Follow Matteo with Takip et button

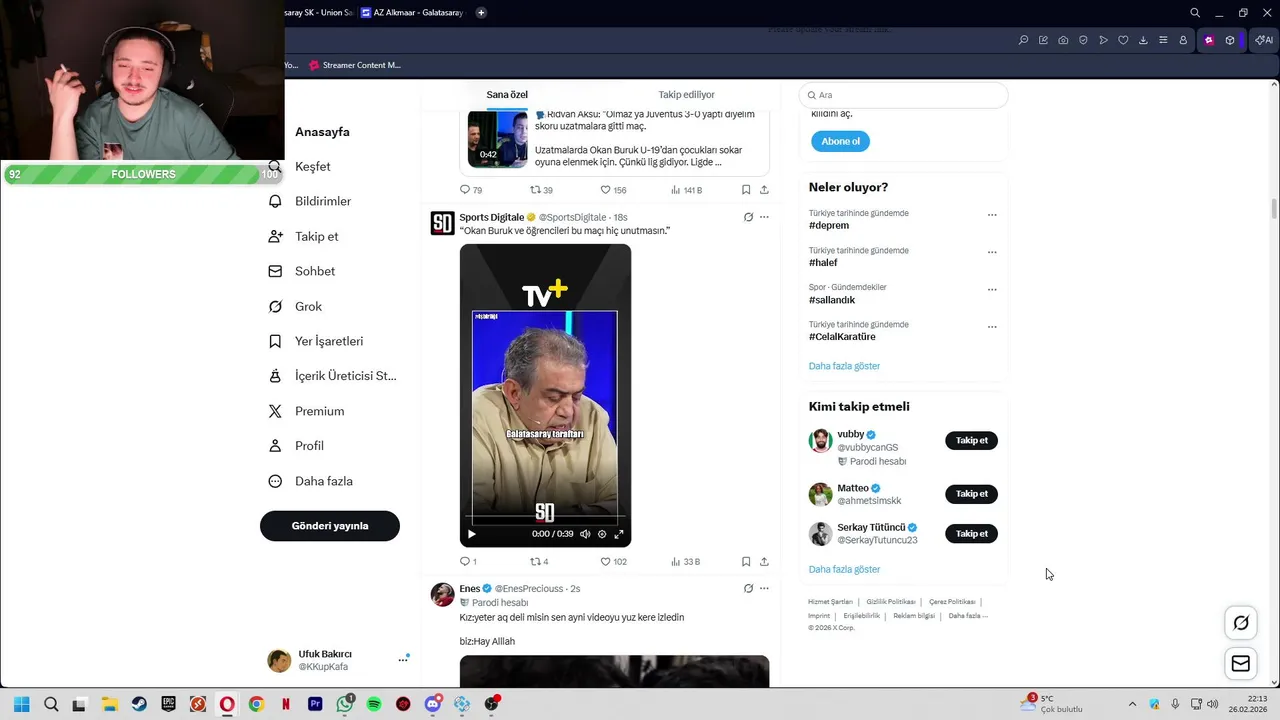click(x=971, y=494)
